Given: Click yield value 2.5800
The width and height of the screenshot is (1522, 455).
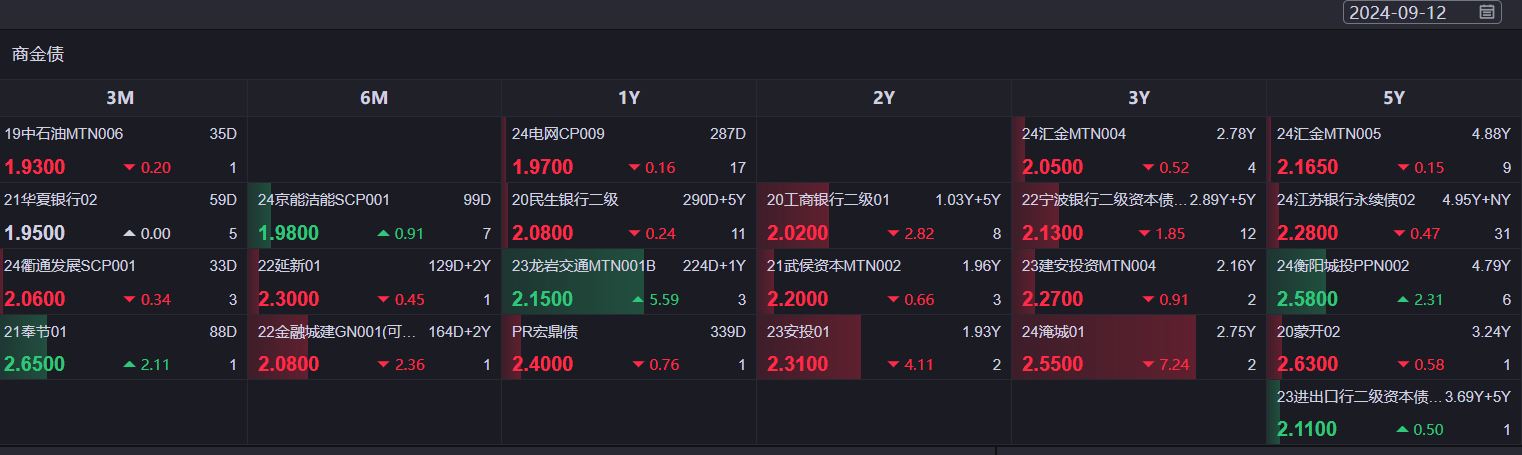Looking at the screenshot, I should click(1308, 299).
